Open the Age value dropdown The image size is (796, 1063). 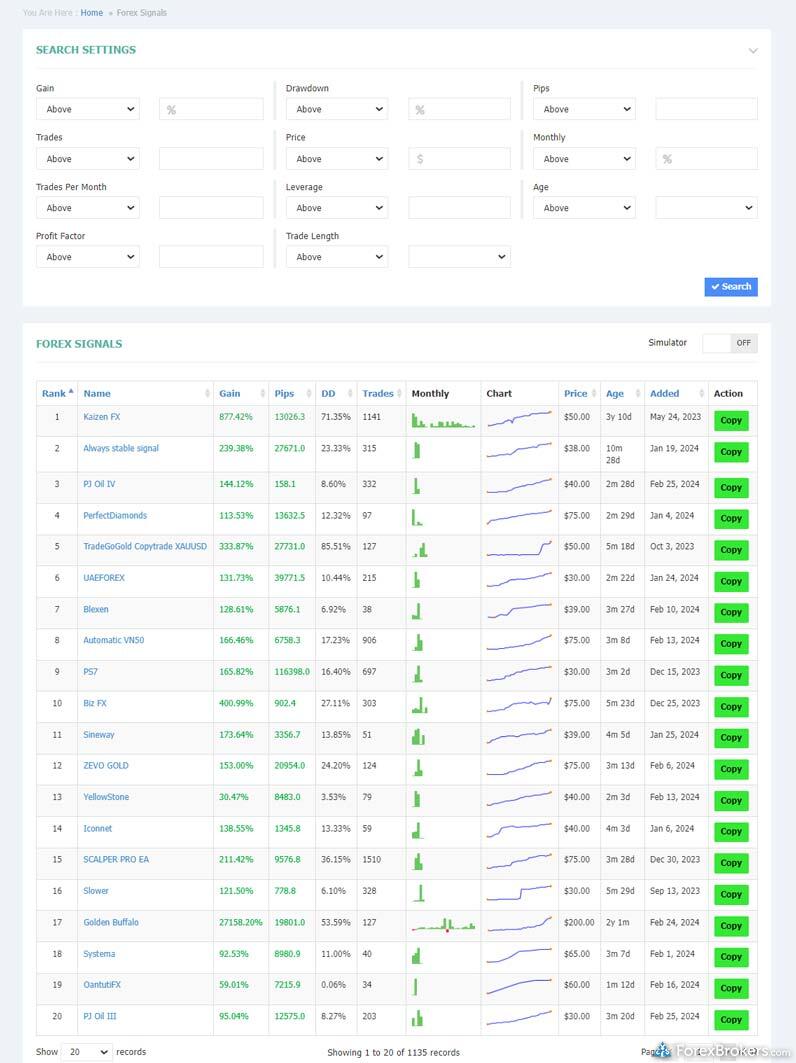point(706,208)
